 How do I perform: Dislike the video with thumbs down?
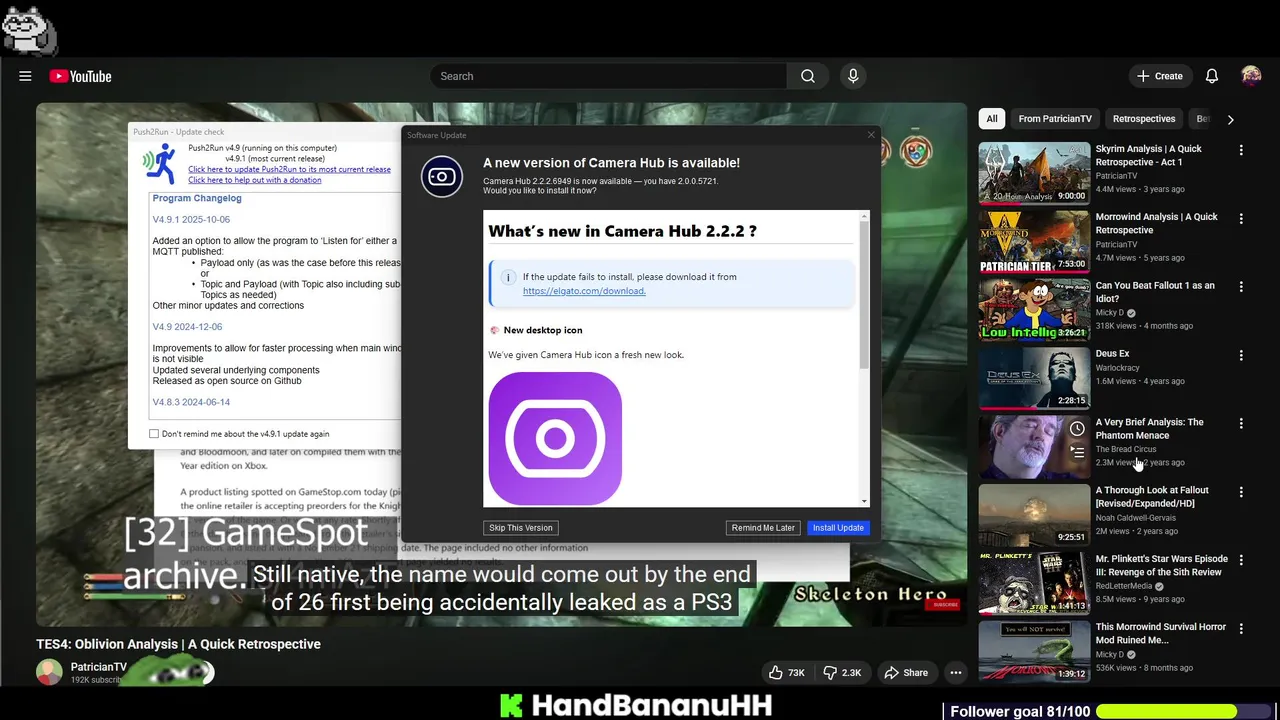(x=841, y=673)
